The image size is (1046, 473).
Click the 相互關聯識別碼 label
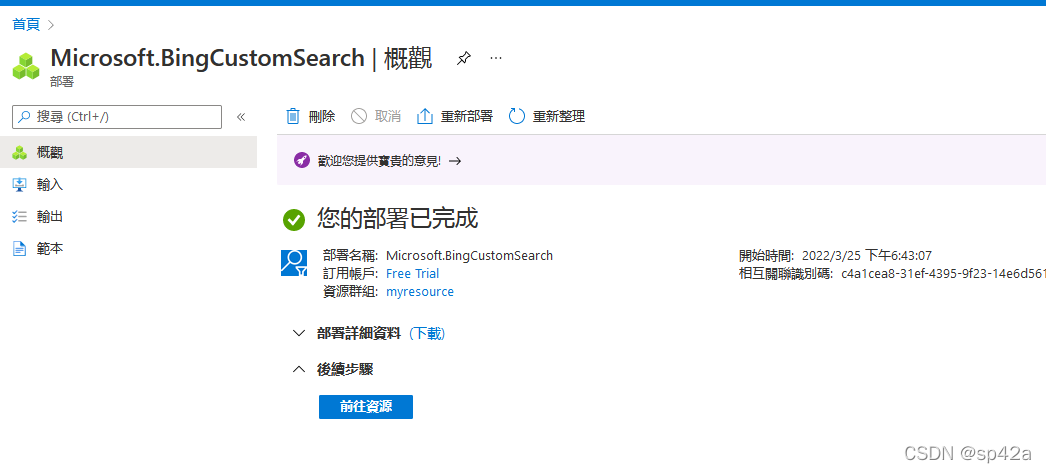[x=786, y=274]
